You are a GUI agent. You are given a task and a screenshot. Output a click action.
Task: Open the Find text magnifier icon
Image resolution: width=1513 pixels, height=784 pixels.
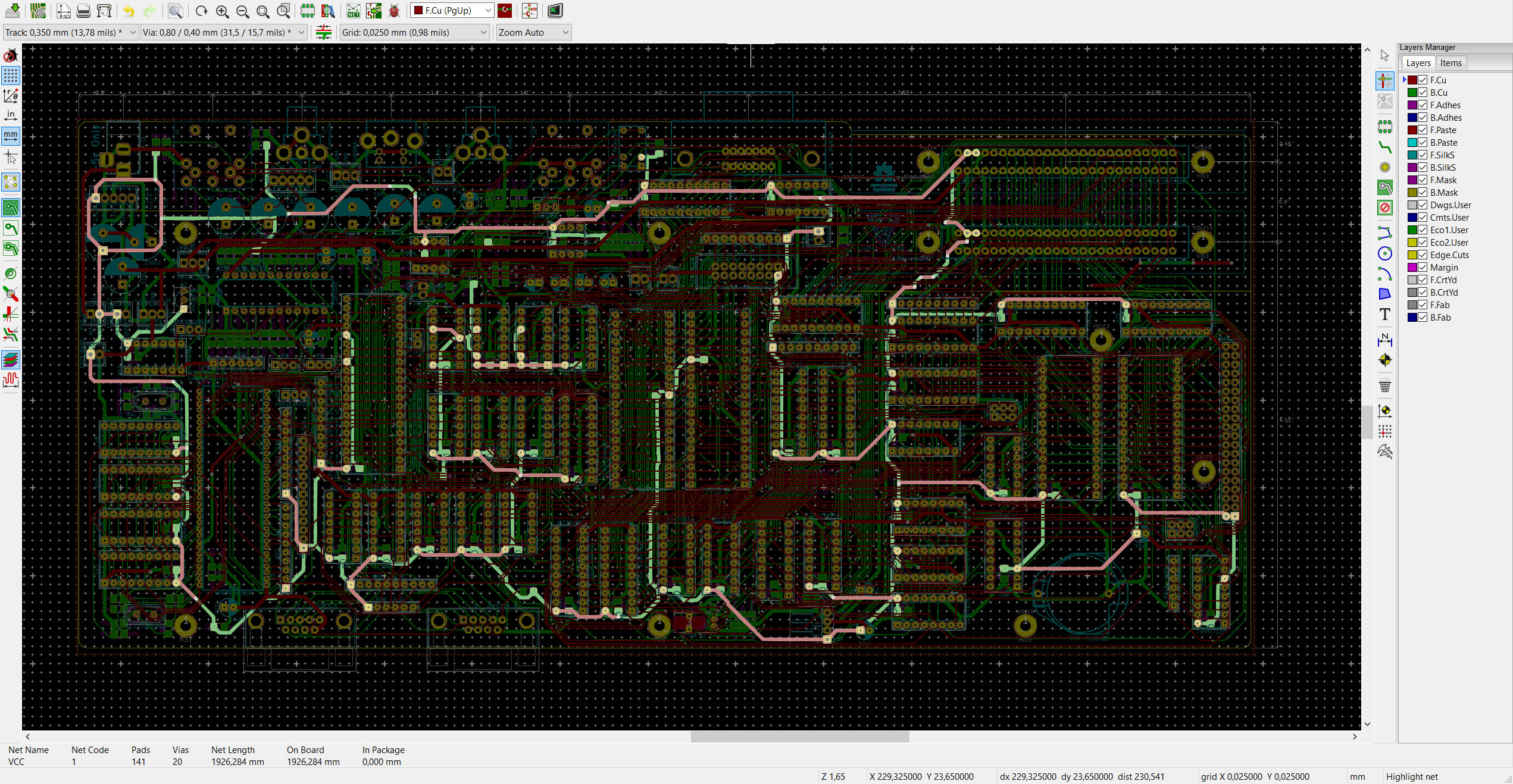tap(175, 11)
